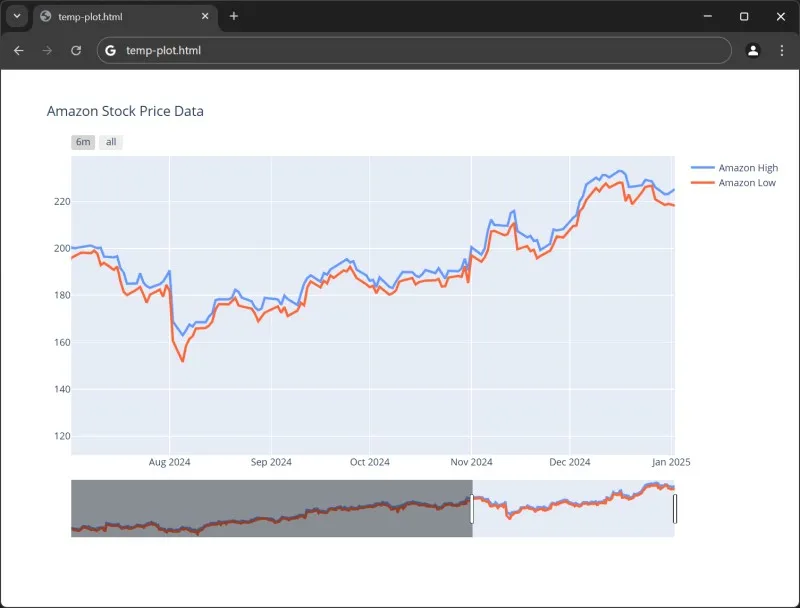Open a new browser tab

point(234,16)
